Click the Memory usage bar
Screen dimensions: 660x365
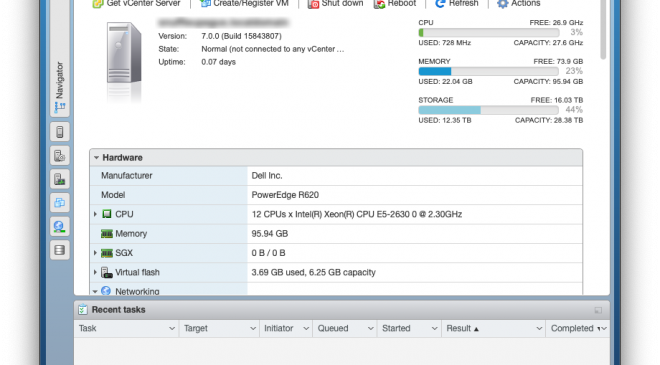click(x=489, y=71)
